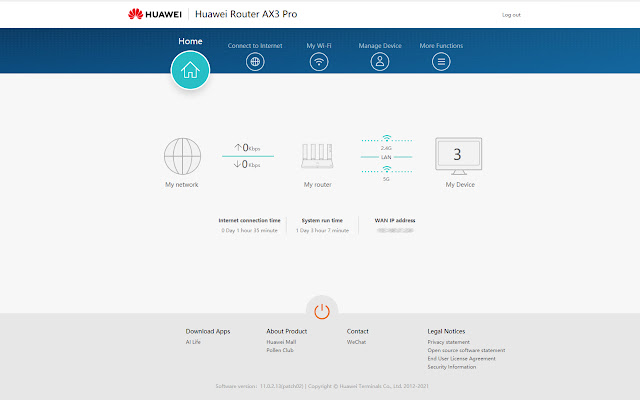This screenshot has height=400, width=640.
Task: Select the More Functions tab label
Action: tap(441, 46)
